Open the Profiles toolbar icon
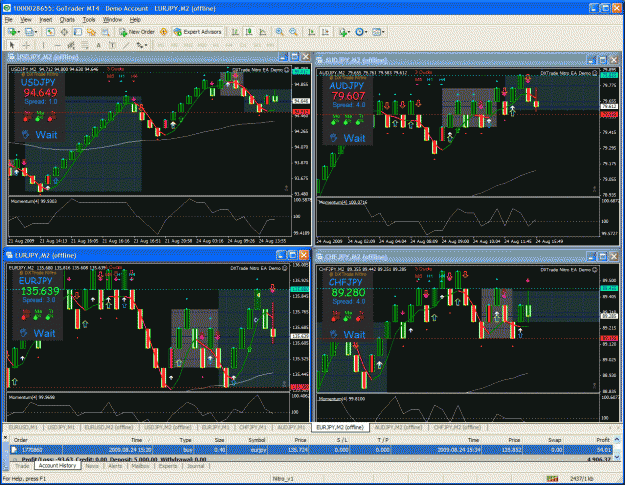The height and width of the screenshot is (485, 625). [29, 32]
